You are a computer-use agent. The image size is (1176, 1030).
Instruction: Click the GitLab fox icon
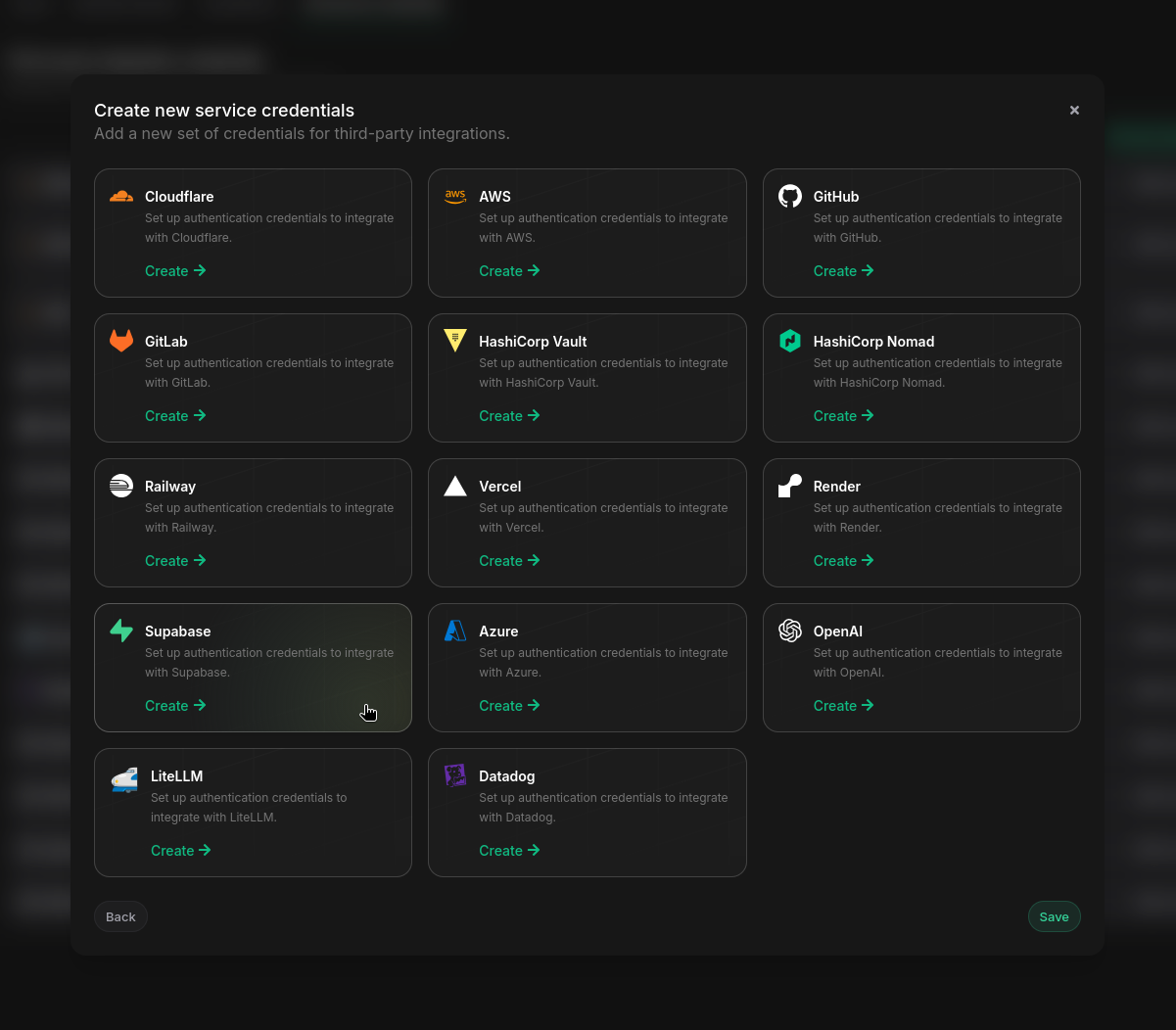pyautogui.click(x=121, y=341)
